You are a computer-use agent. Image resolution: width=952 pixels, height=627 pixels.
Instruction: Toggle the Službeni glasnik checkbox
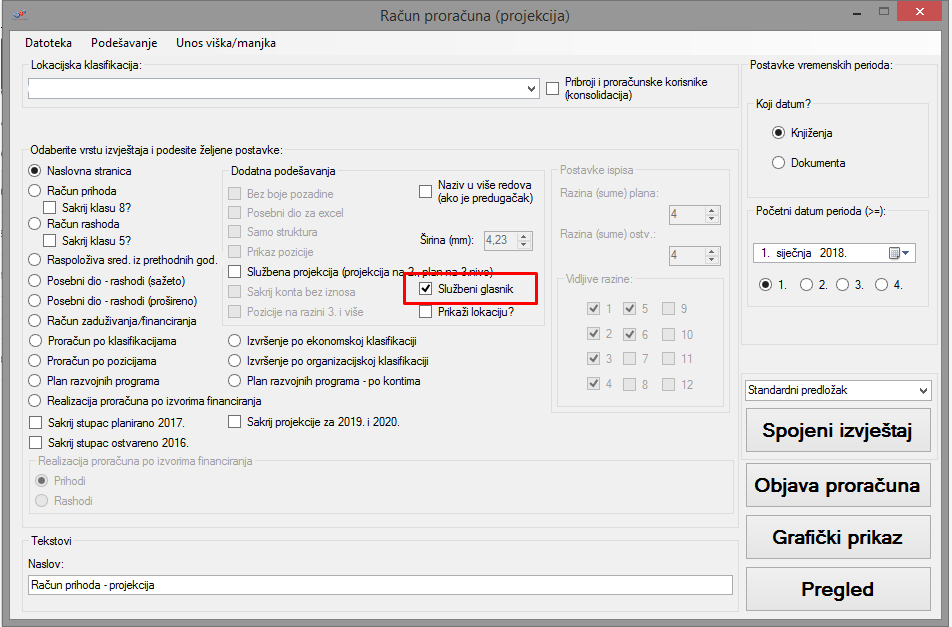426,289
